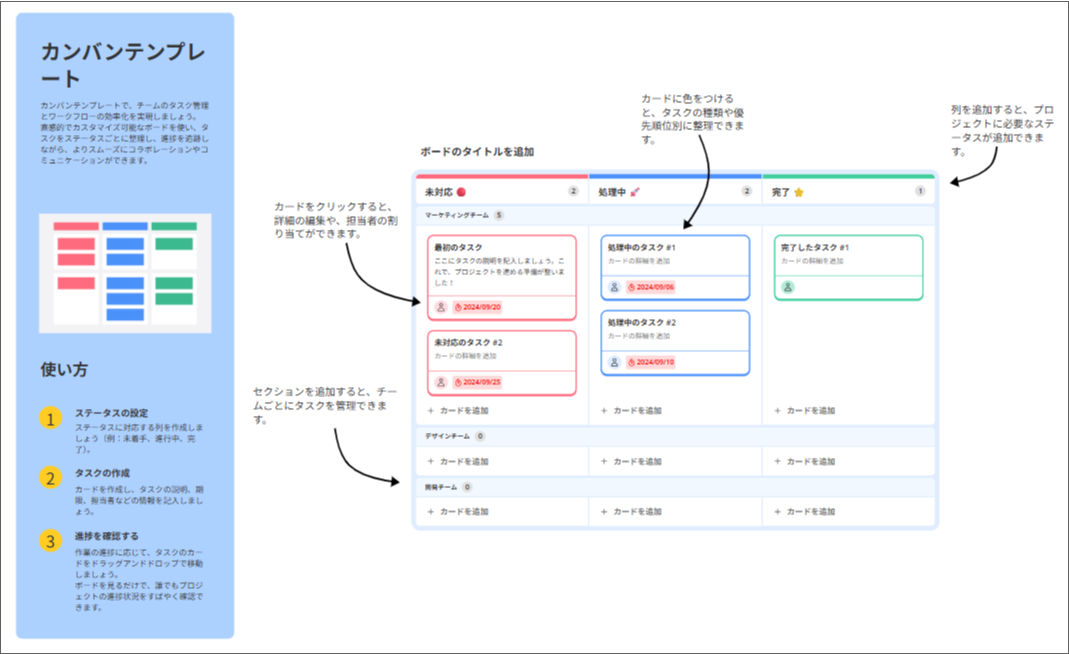Screen dimensions: 1069x654
Task: Select the 完了 column header title
Action: [x=781, y=192]
